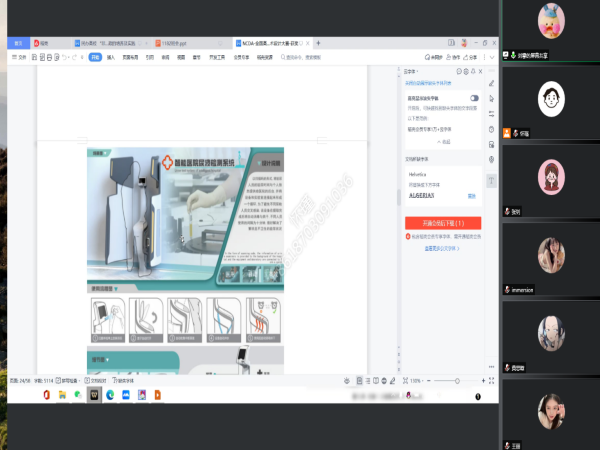This screenshot has height=450, width=600.
Task: Open the zoom percentage dropdown
Action: (416, 381)
